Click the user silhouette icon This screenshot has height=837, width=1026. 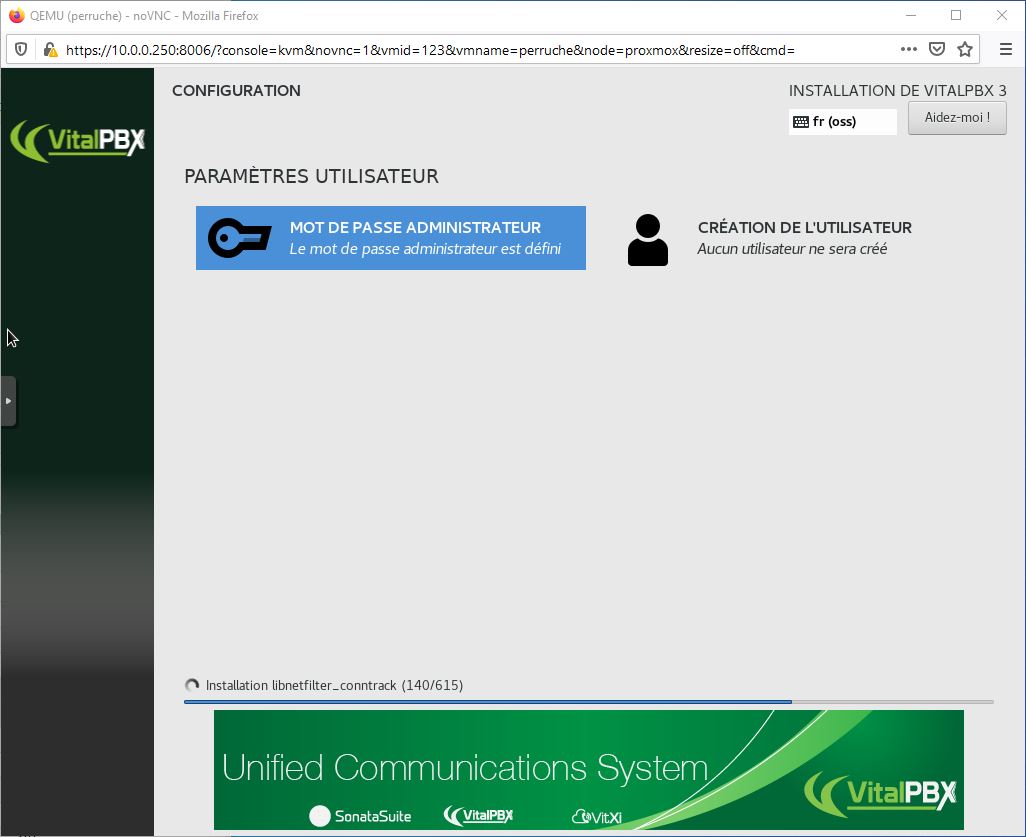click(648, 240)
